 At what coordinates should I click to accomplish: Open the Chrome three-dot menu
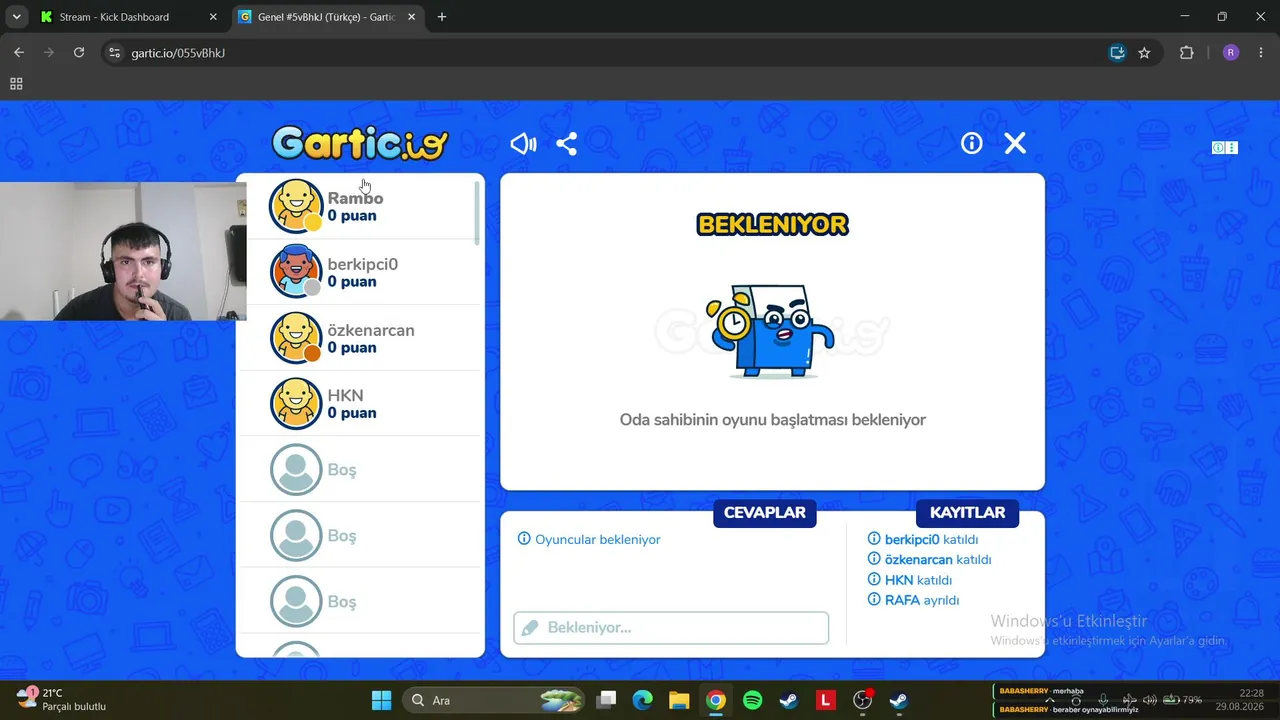coord(1261,53)
